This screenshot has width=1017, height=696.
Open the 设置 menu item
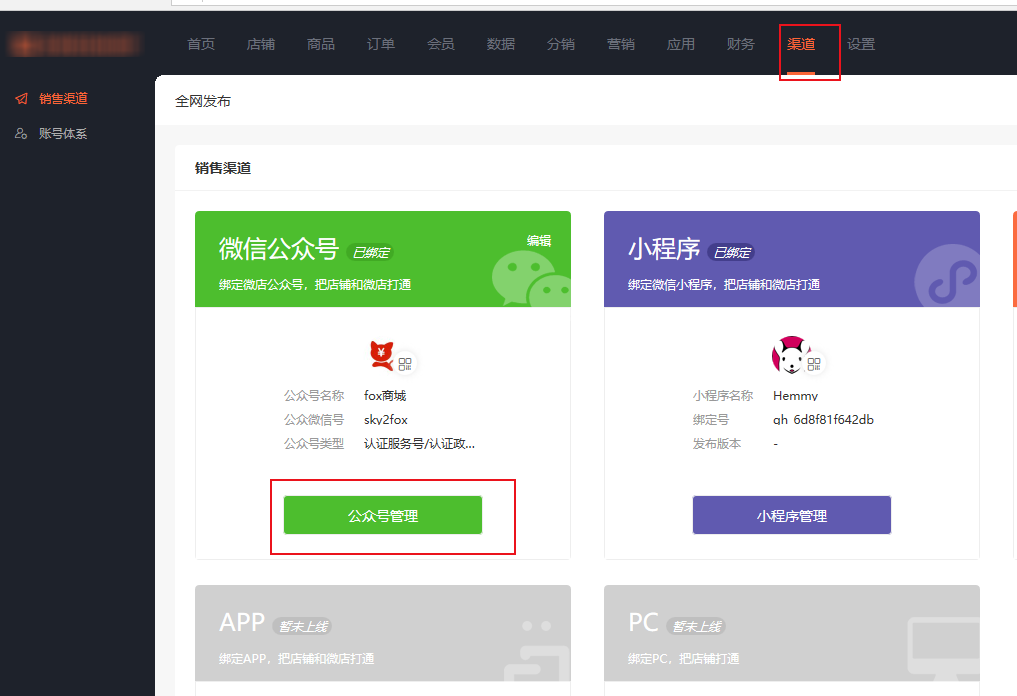point(861,44)
